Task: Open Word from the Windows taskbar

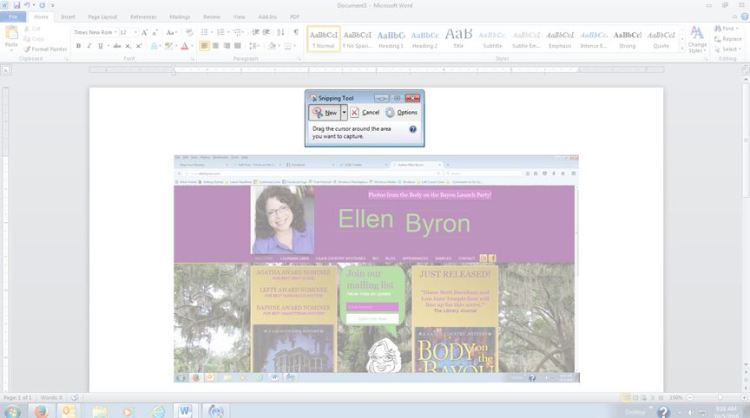Action: pos(186,410)
